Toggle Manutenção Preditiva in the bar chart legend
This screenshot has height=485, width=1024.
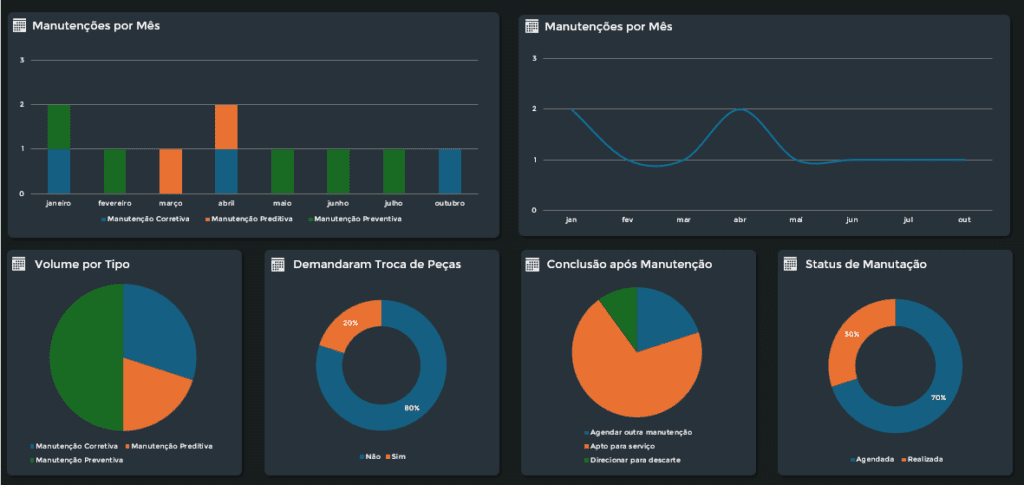249,219
